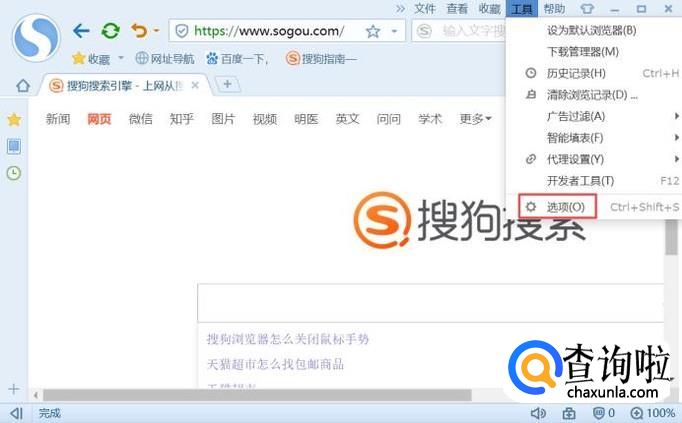682x423 pixels.
Task: Close the 搜狗搜索引擎 tab
Action: pos(195,86)
